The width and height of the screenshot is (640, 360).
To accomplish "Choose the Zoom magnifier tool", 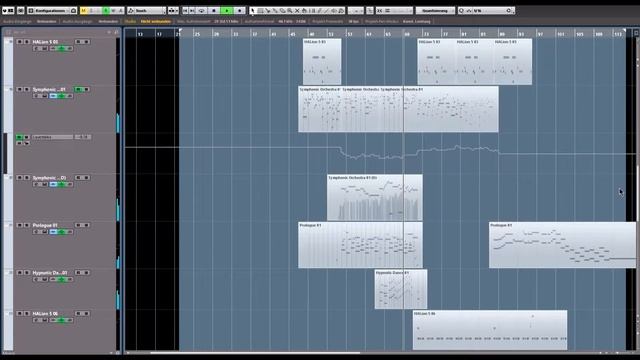I will coord(289,11).
